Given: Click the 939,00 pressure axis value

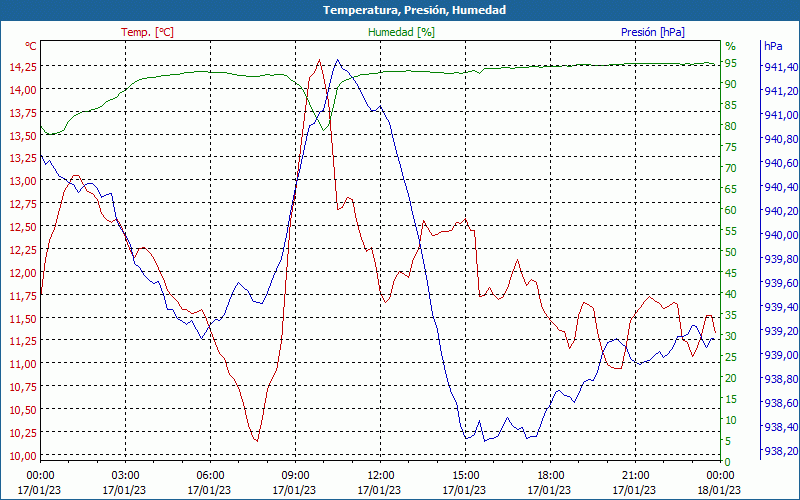Looking at the screenshot, I should [x=781, y=355].
